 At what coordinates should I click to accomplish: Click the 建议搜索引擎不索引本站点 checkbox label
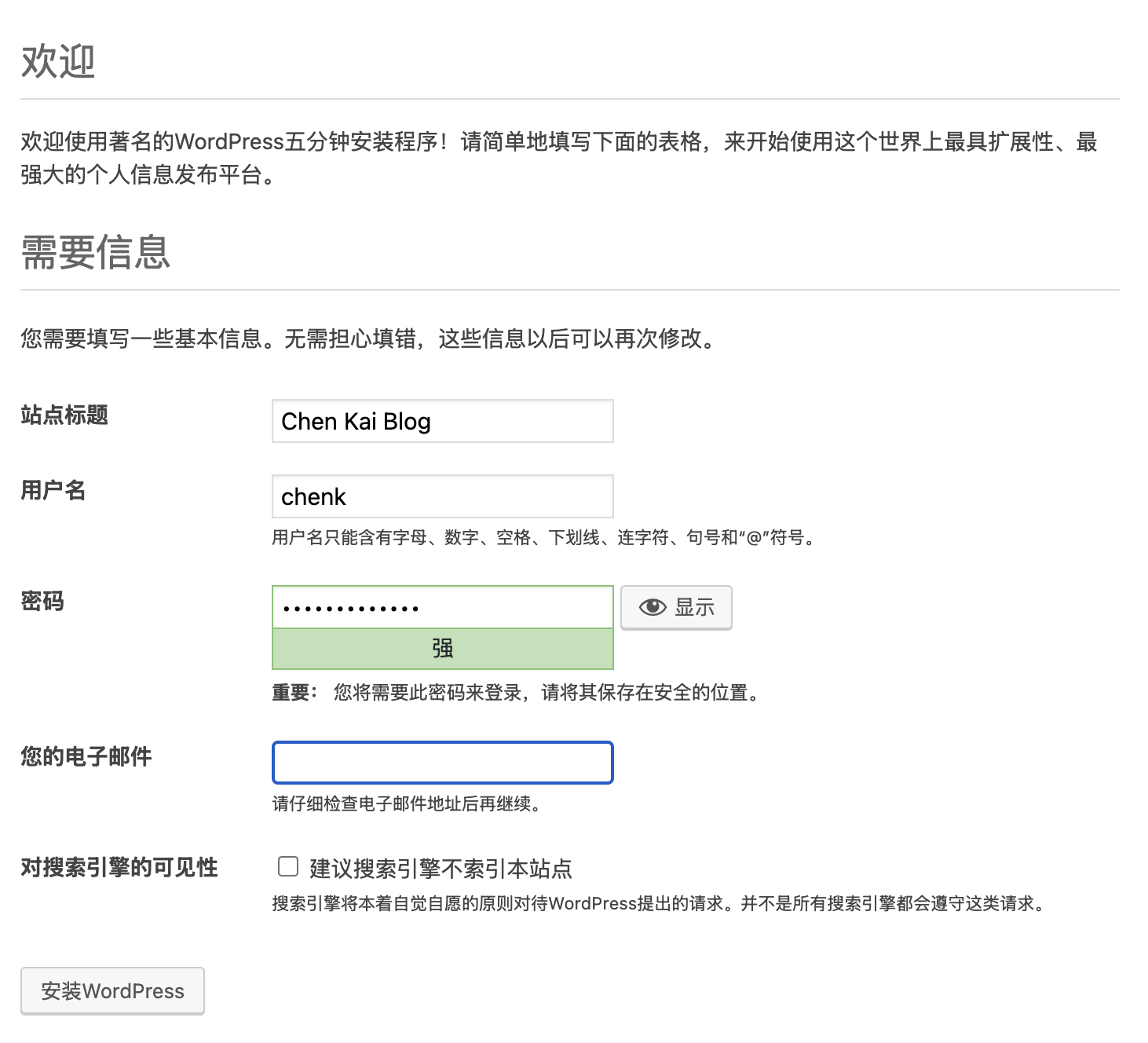[x=441, y=869]
